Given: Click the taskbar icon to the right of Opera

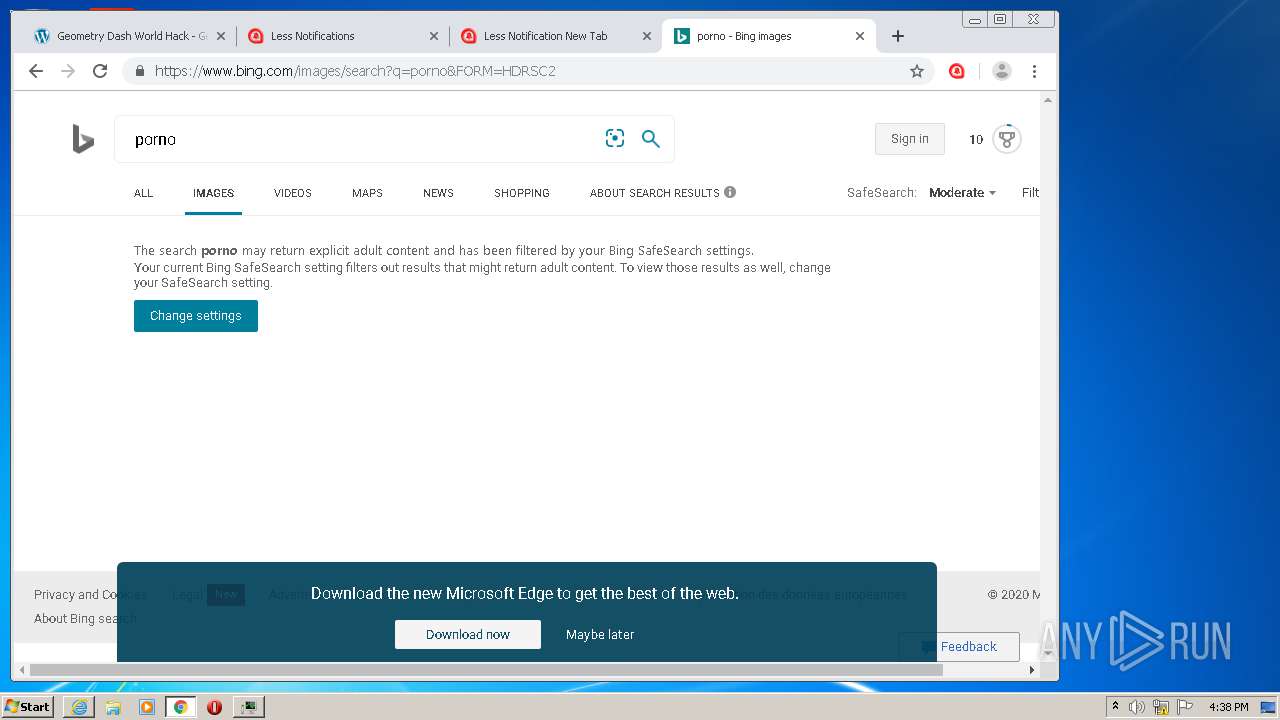Looking at the screenshot, I should pyautogui.click(x=248, y=707).
